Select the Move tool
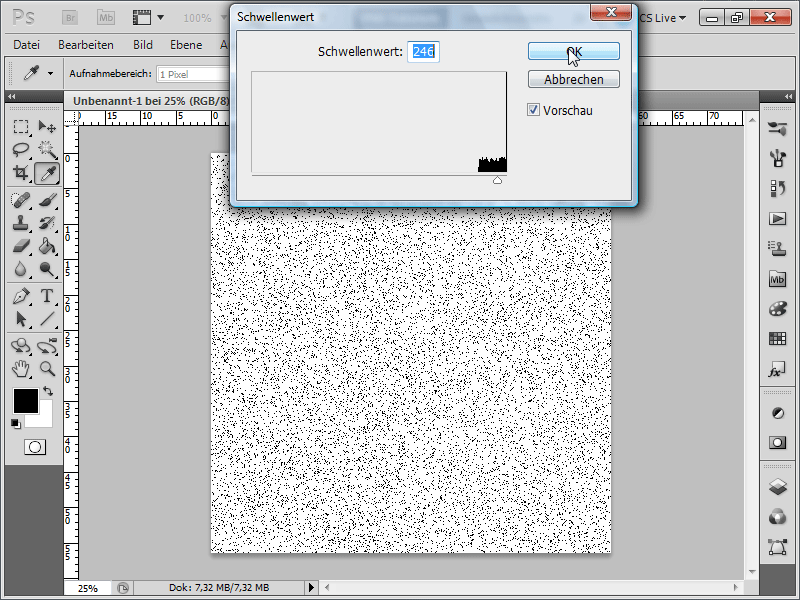The width and height of the screenshot is (800, 600). tap(47, 126)
